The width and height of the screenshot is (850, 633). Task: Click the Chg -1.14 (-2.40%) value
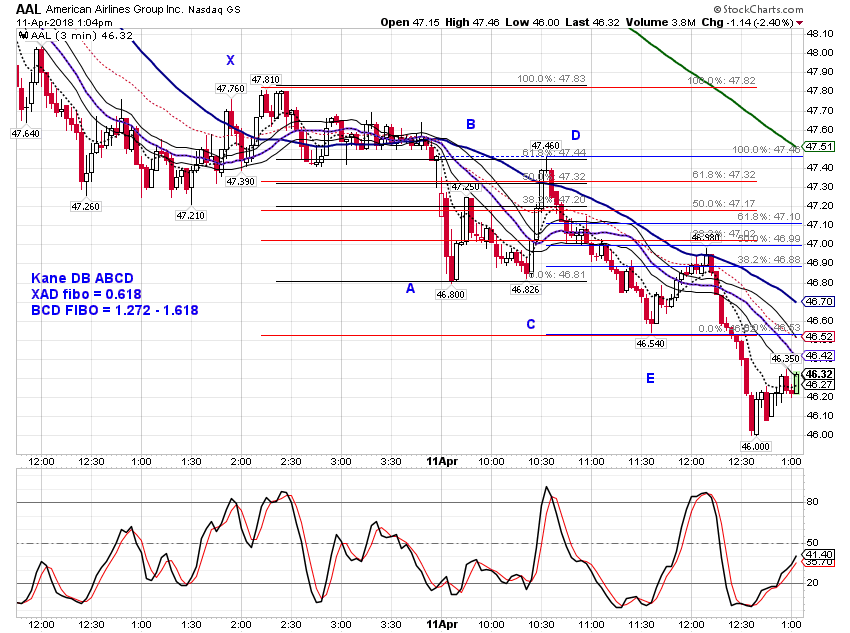(x=748, y=22)
